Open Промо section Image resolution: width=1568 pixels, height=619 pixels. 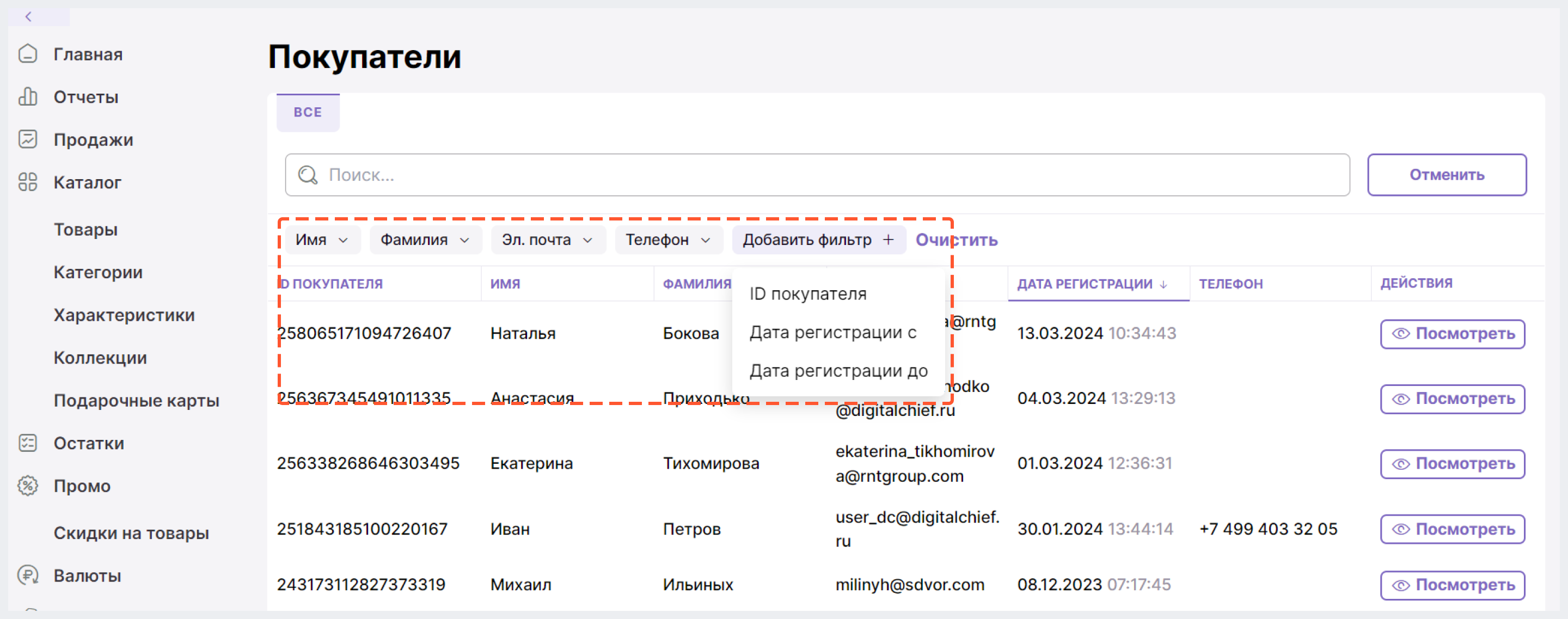(82, 486)
